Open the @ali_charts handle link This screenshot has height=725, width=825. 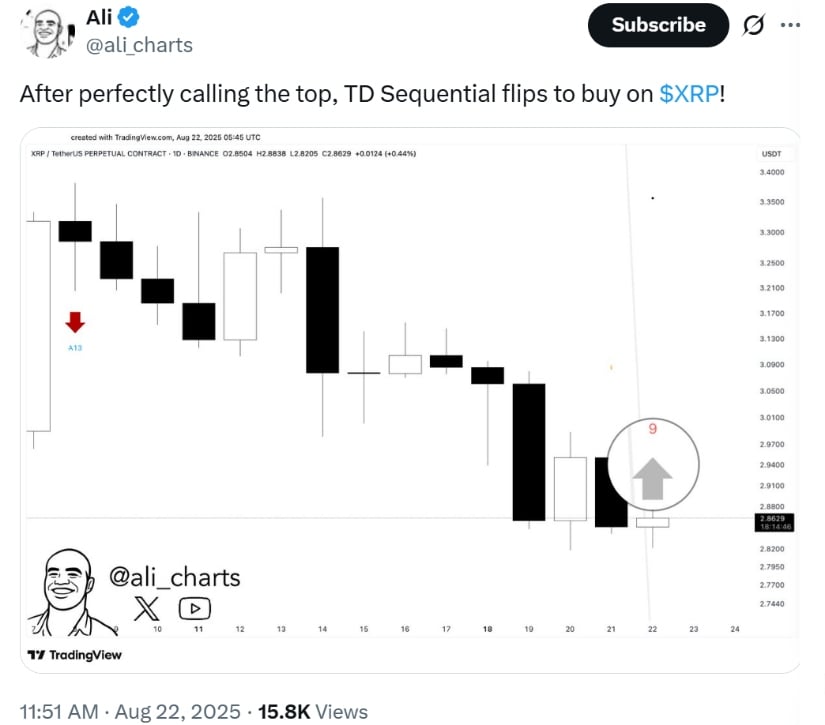click(x=139, y=45)
